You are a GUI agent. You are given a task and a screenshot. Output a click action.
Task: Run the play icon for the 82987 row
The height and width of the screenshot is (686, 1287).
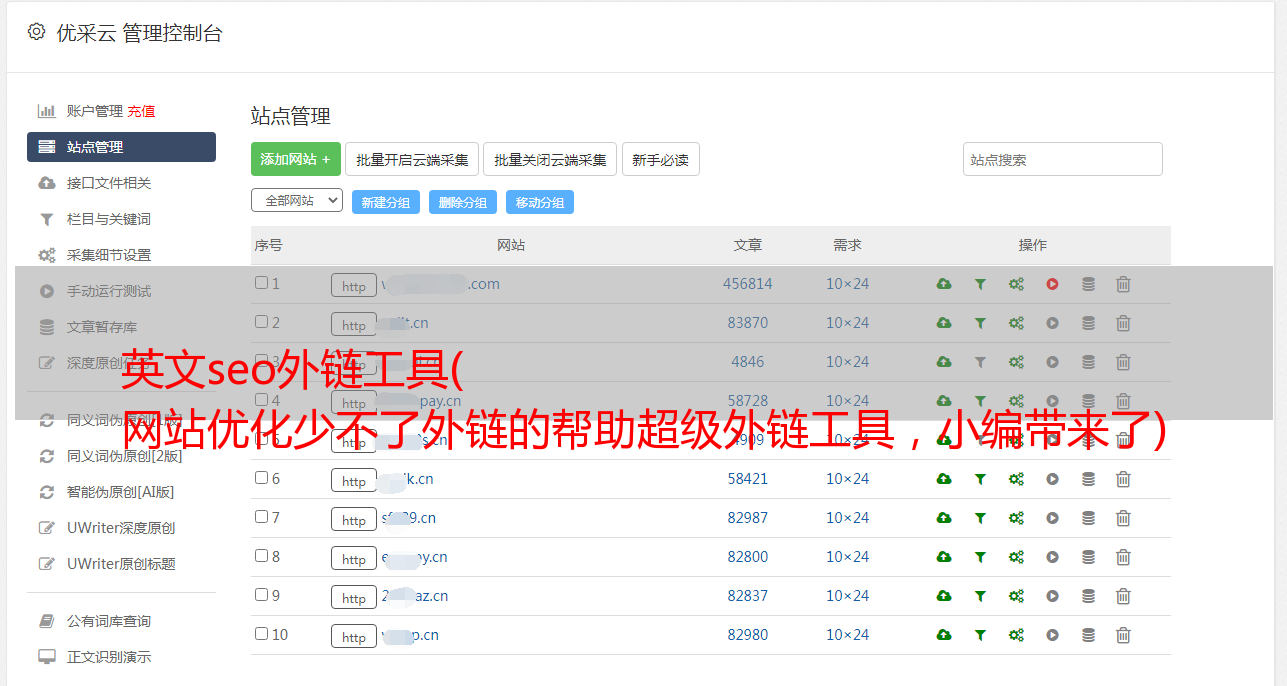click(x=1052, y=518)
